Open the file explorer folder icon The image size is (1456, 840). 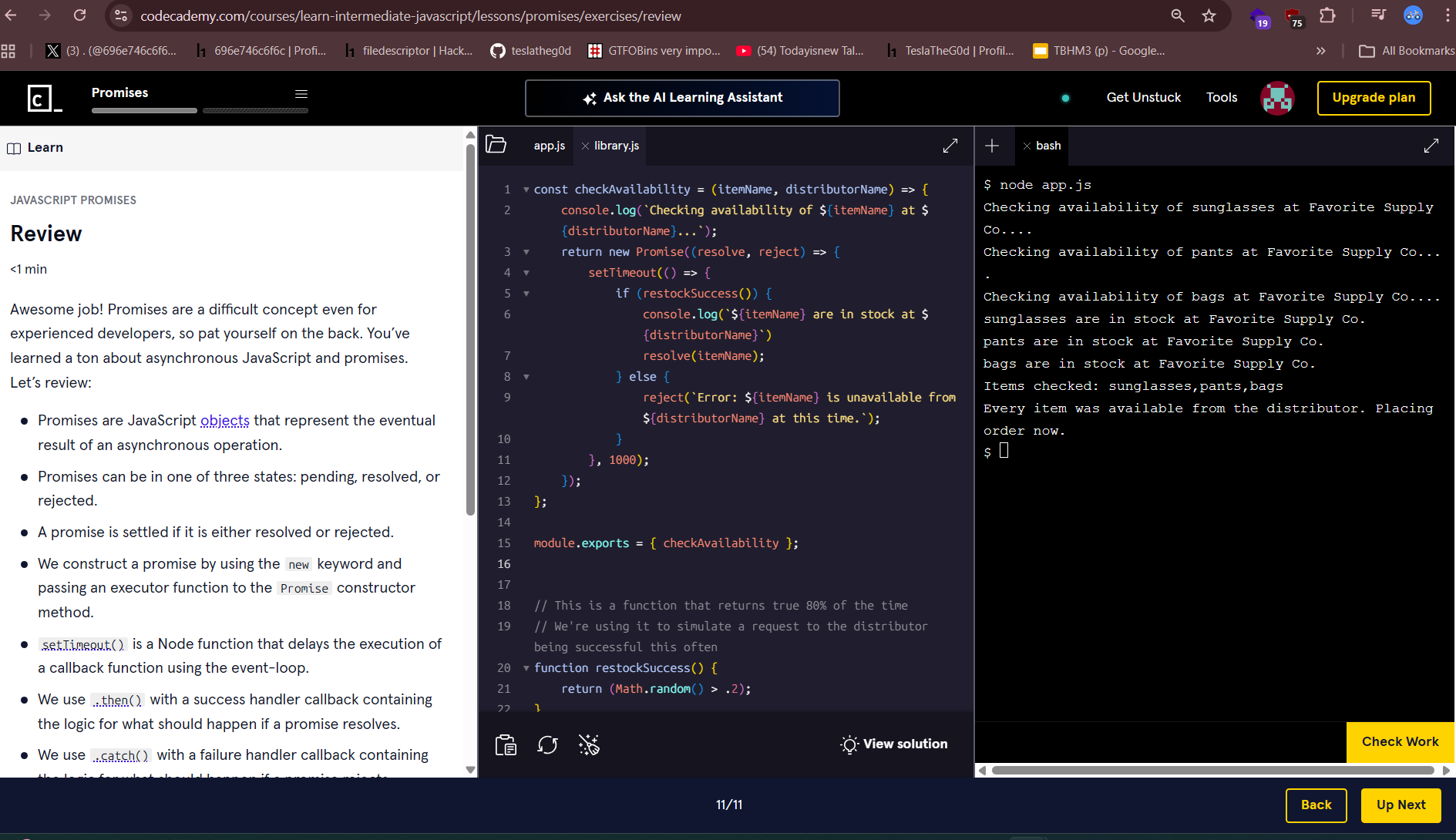tap(496, 145)
